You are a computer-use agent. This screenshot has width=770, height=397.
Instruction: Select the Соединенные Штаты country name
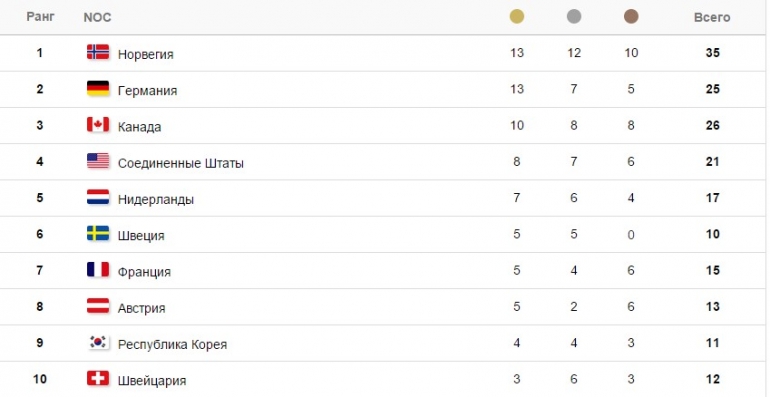pyautogui.click(x=181, y=163)
